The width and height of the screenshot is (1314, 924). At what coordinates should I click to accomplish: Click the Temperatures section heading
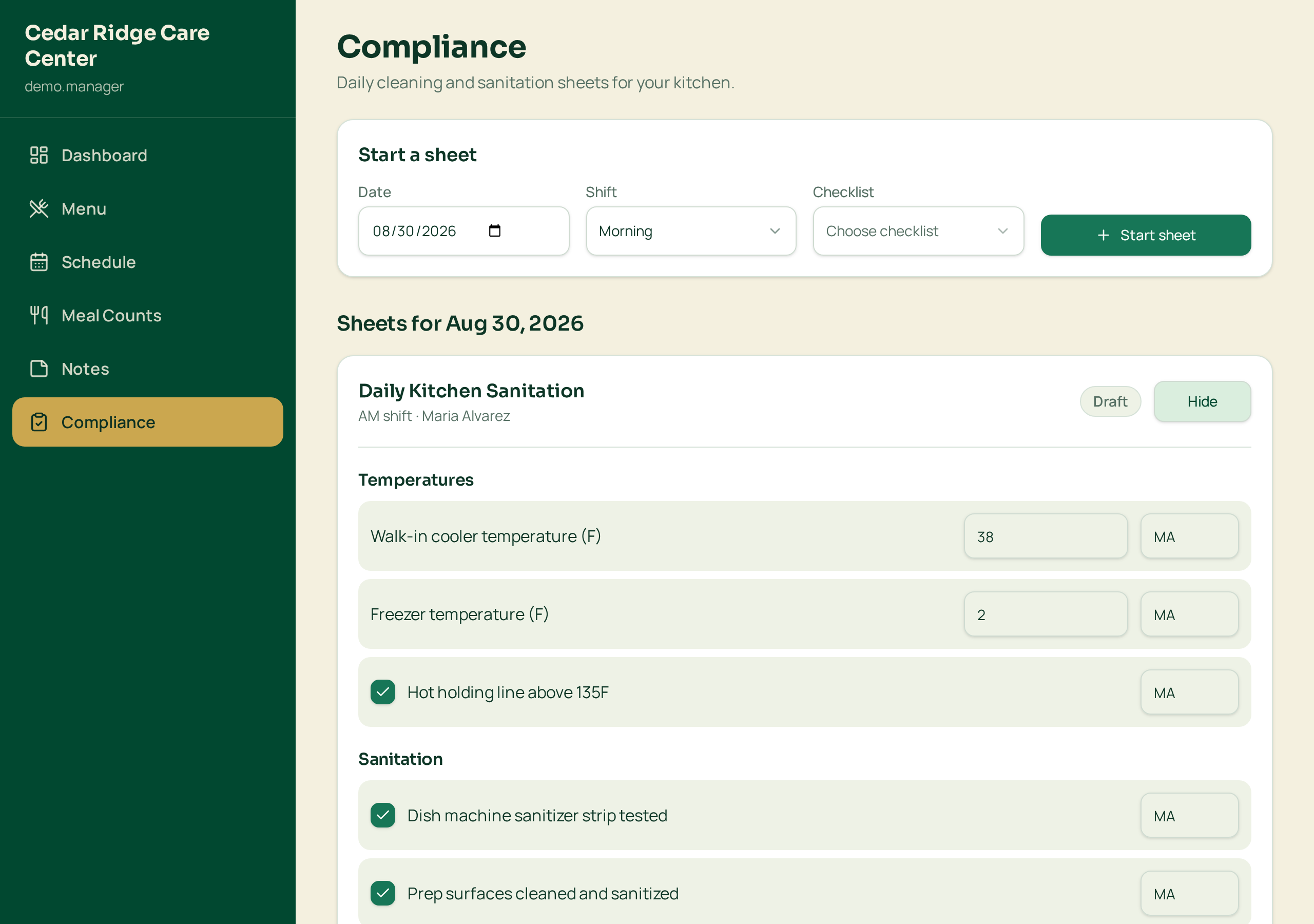pos(415,480)
